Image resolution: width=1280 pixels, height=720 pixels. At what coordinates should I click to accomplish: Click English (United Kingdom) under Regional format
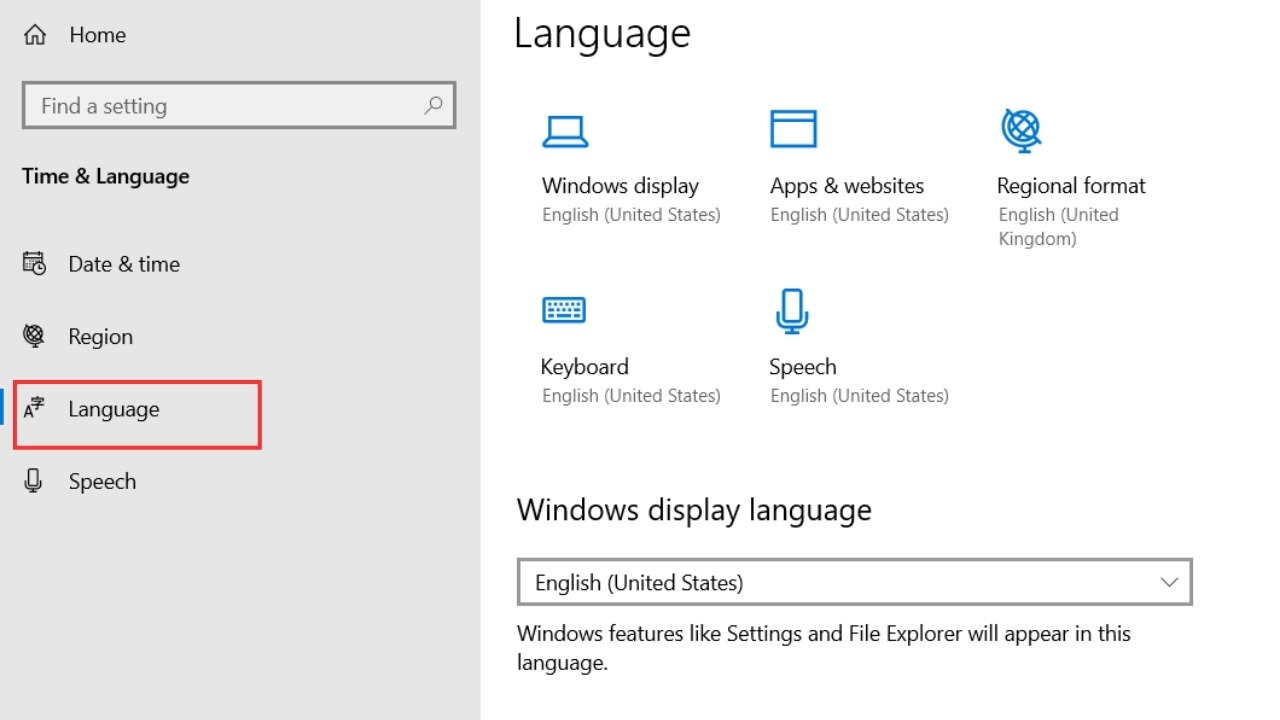pos(1059,227)
